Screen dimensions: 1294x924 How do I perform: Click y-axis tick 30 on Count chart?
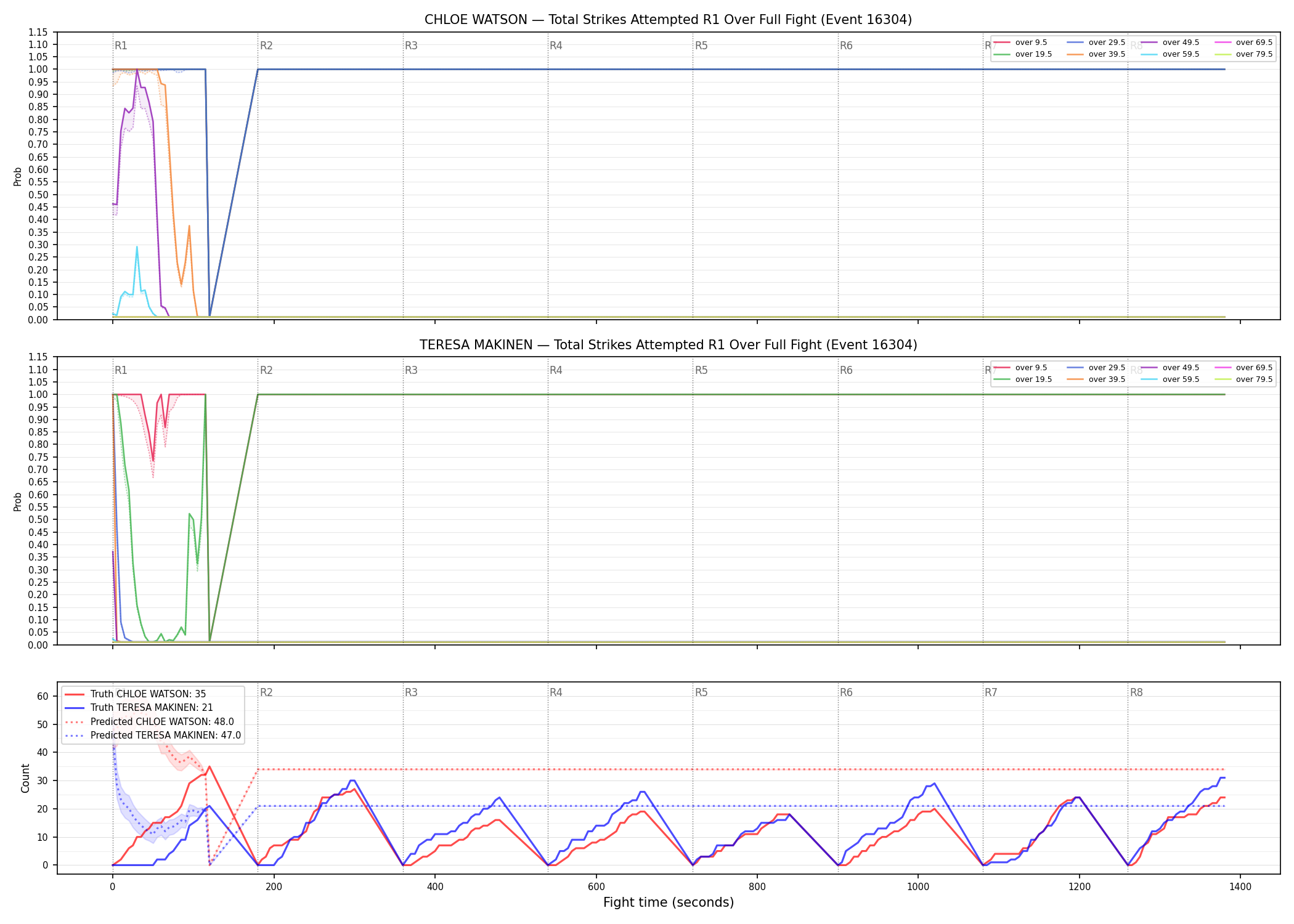43,781
